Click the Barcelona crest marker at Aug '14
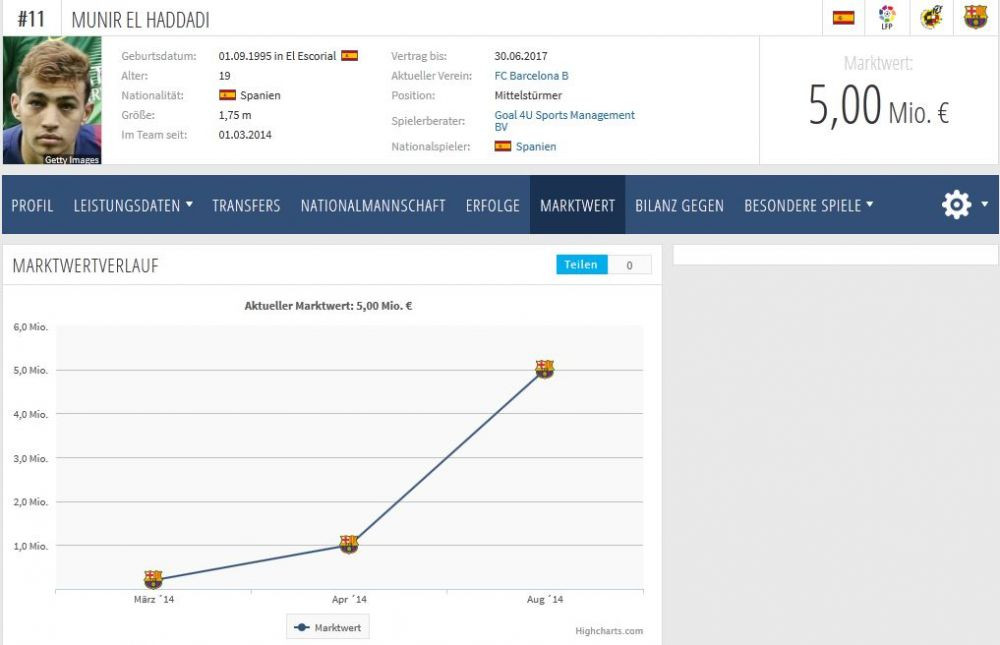This screenshot has height=645, width=1000. pyautogui.click(x=544, y=369)
